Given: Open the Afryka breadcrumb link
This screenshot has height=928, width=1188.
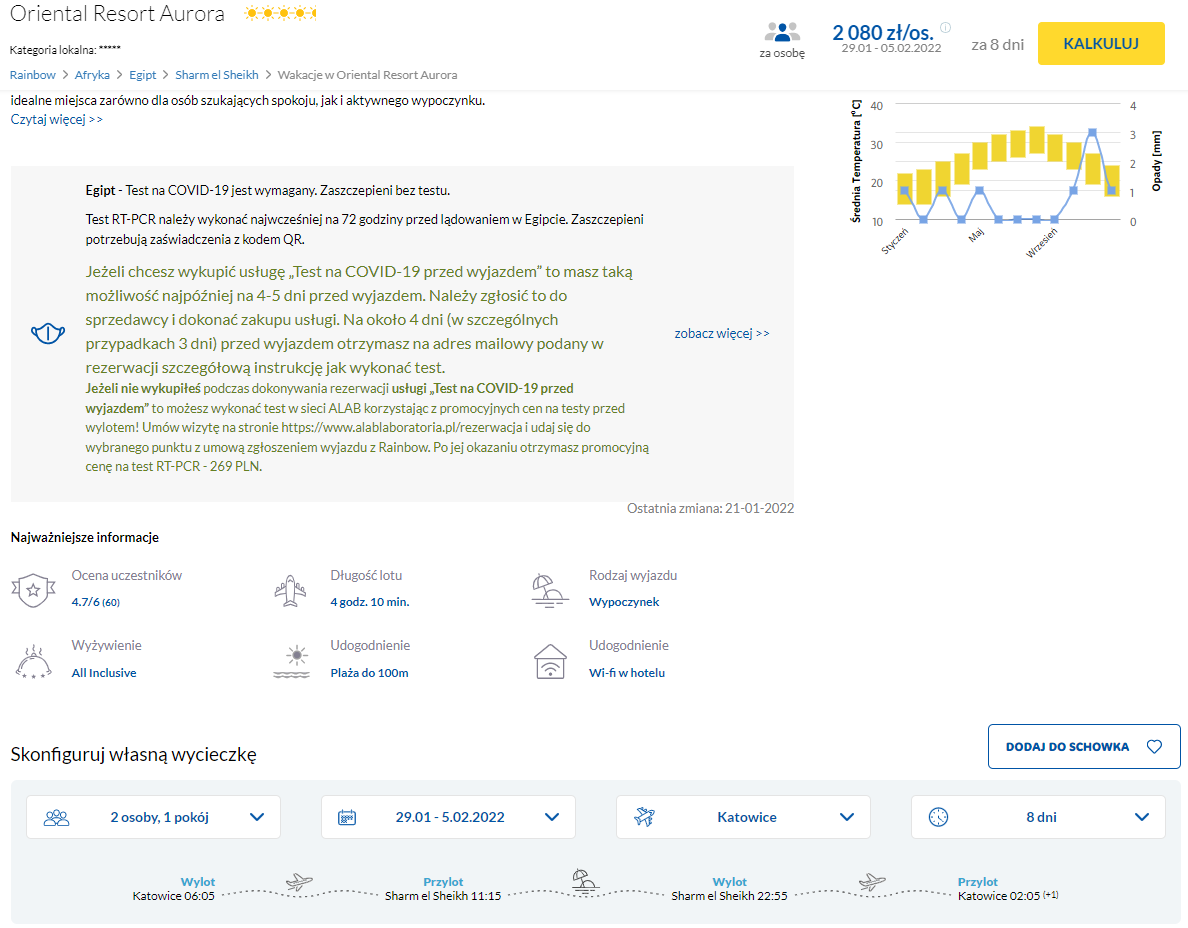Looking at the screenshot, I should 92,75.
